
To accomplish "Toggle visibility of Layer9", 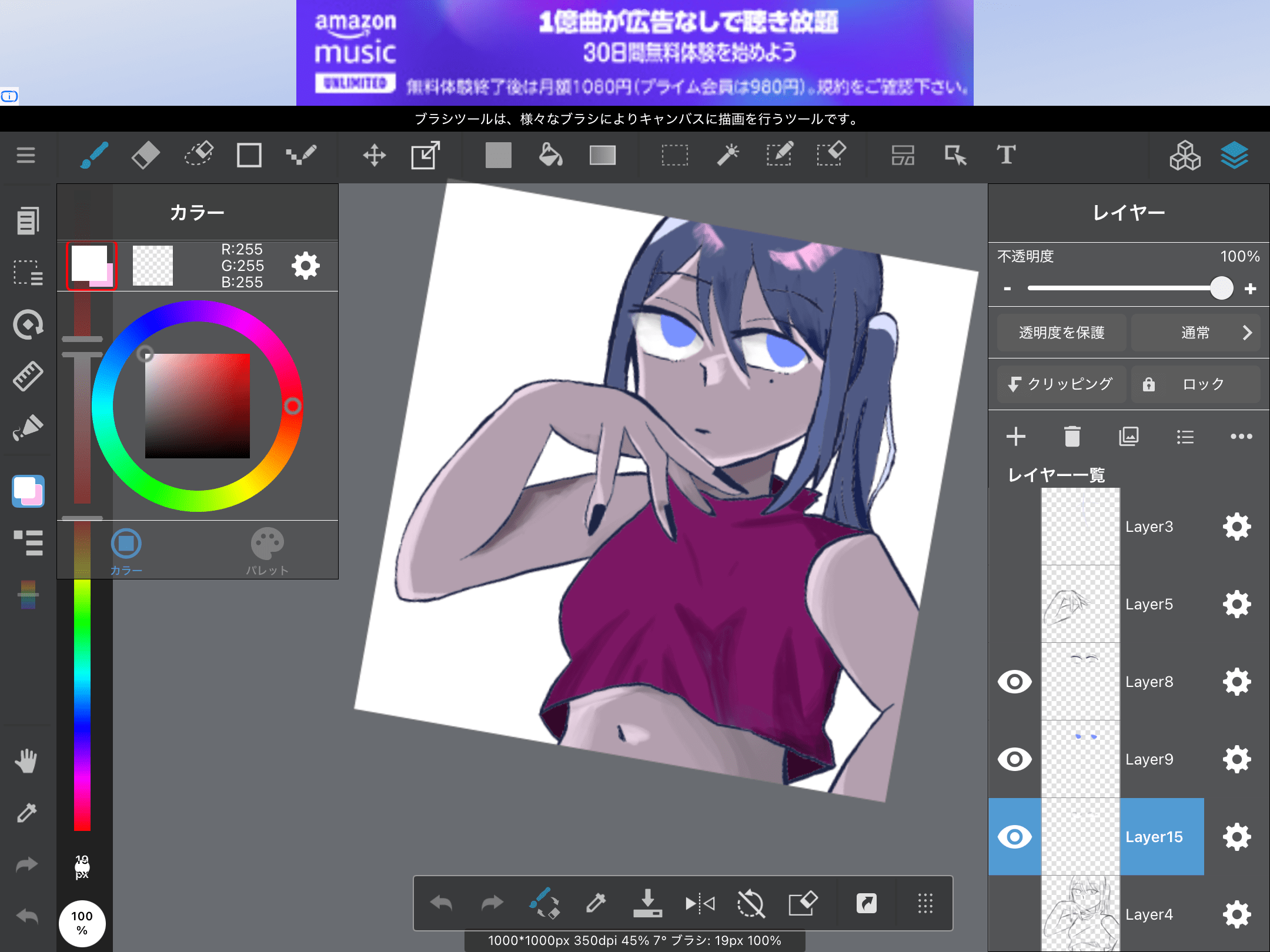I will (1014, 759).
